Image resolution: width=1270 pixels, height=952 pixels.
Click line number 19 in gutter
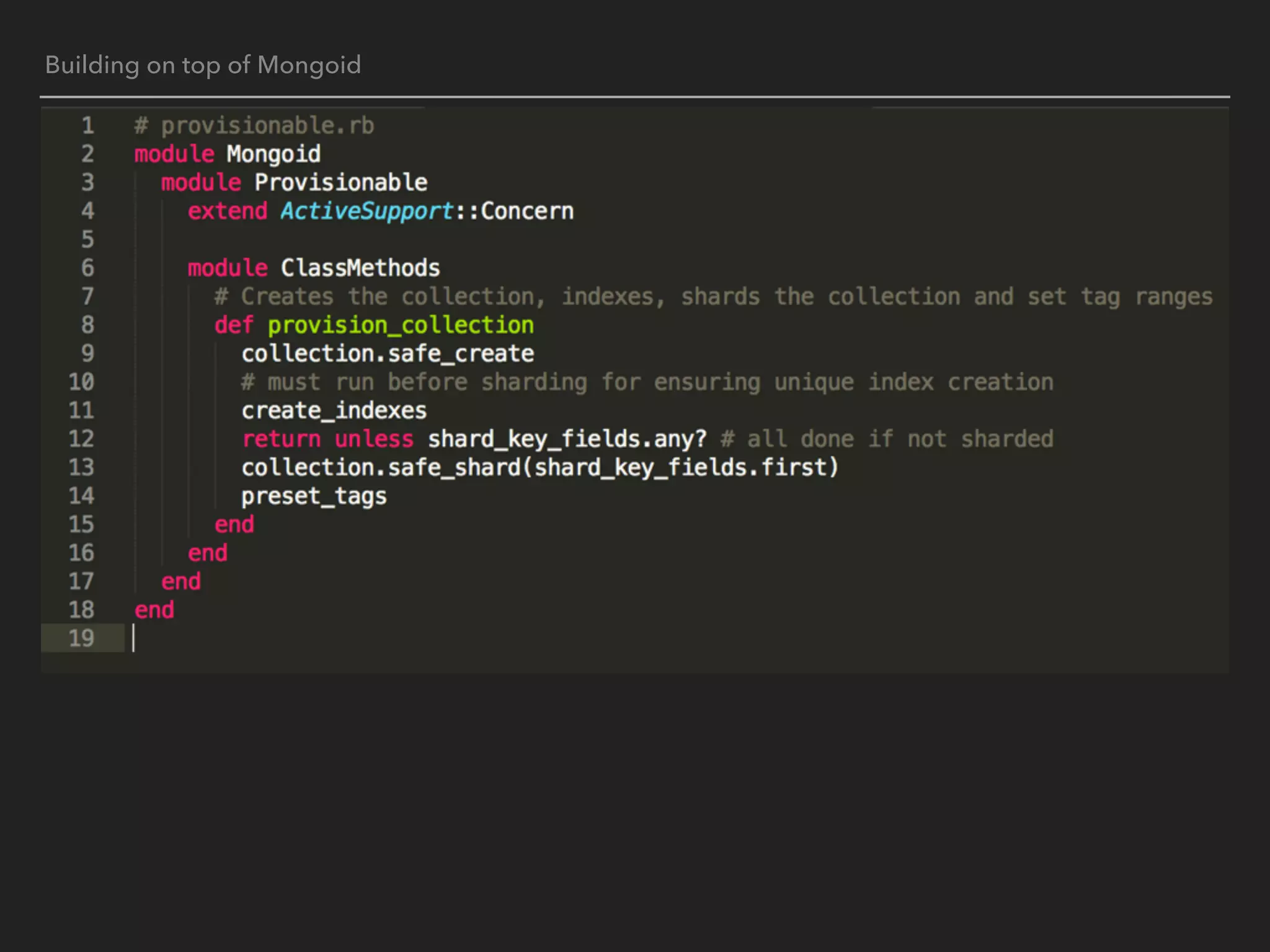coord(81,638)
